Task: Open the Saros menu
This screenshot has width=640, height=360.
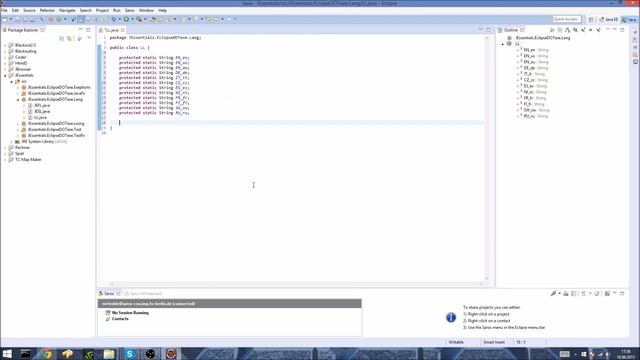Action: [x=129, y=10]
